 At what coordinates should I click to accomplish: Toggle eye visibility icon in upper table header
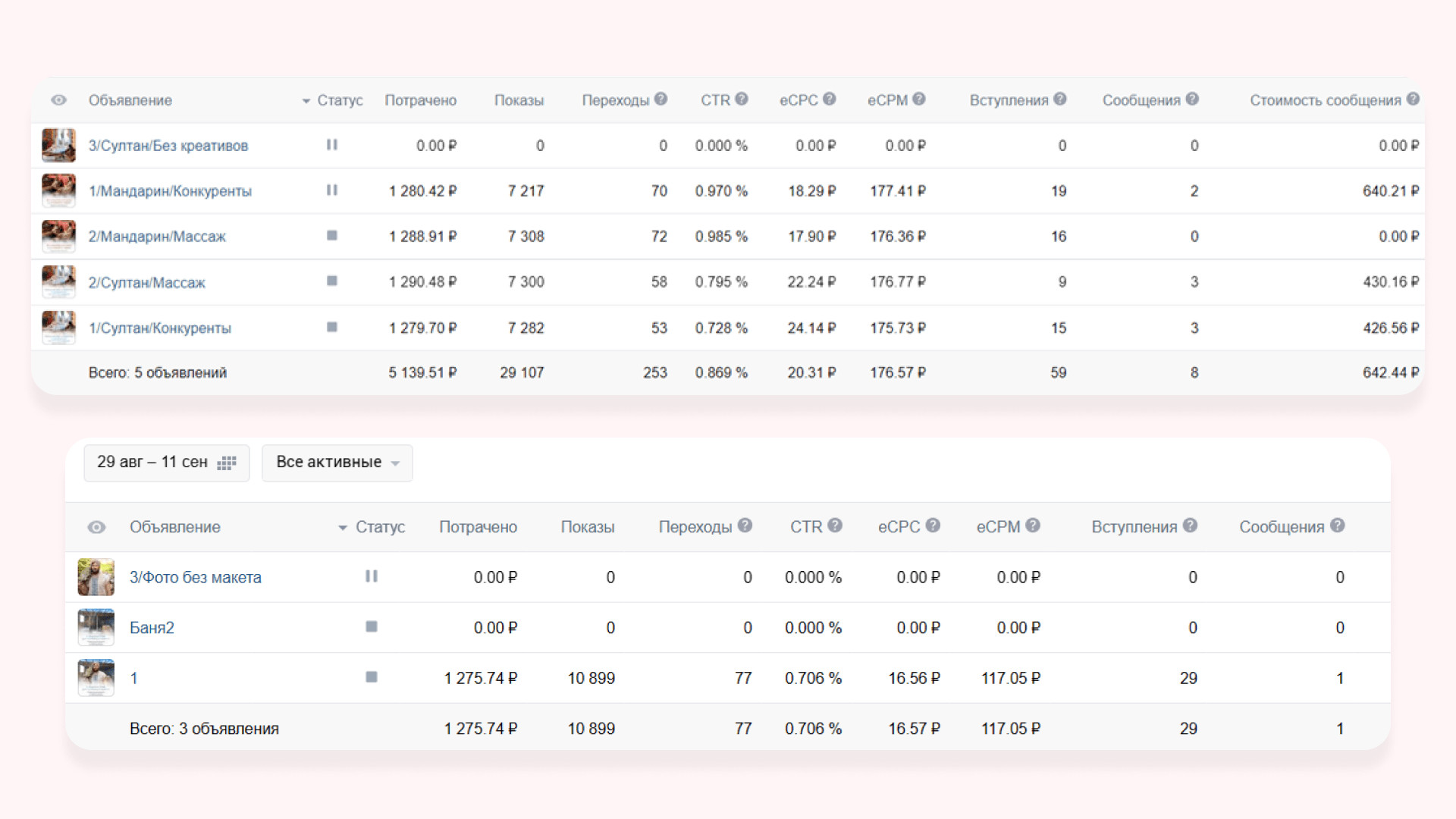pyautogui.click(x=58, y=100)
